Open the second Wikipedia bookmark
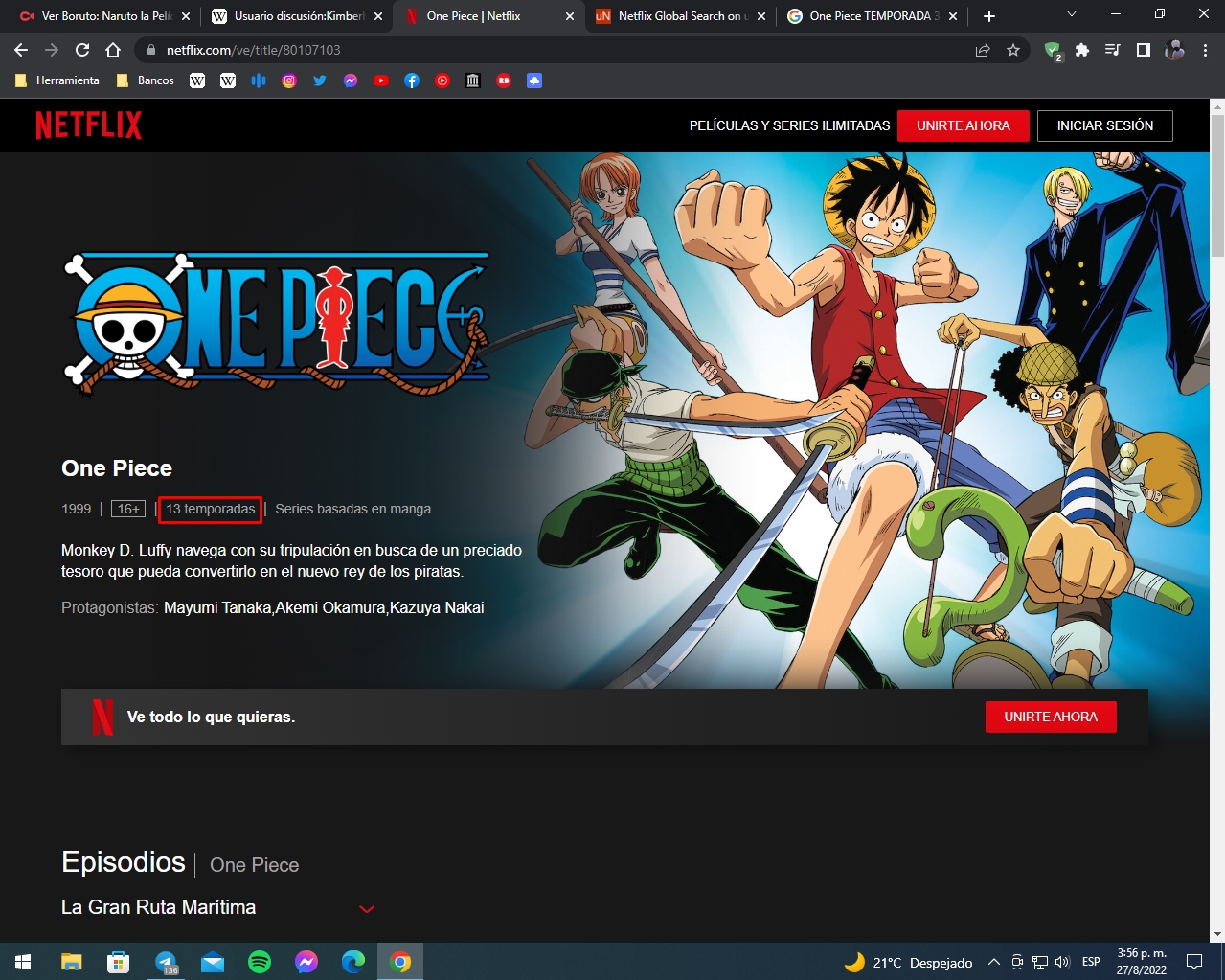This screenshot has width=1225, height=980. [x=228, y=80]
